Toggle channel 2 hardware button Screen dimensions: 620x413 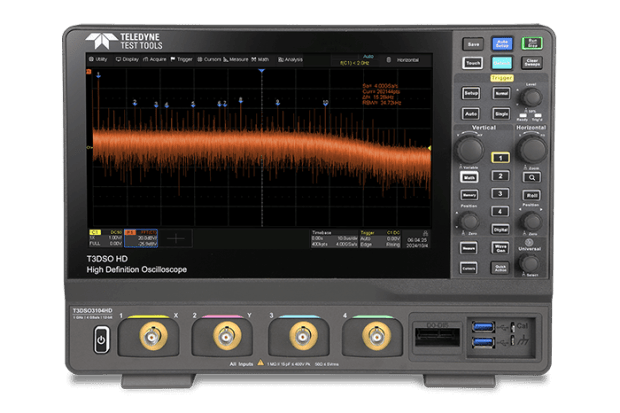500,176
